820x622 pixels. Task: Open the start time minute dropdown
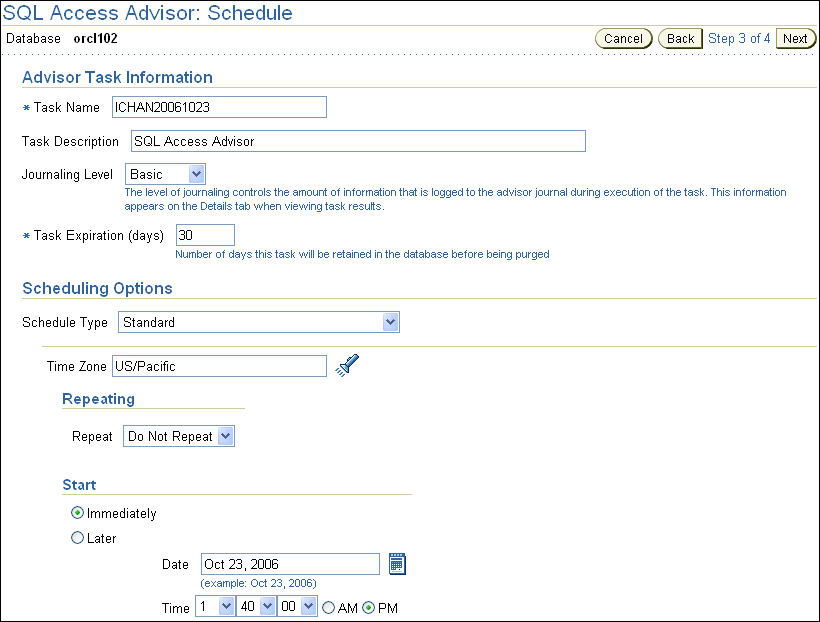[x=255, y=607]
